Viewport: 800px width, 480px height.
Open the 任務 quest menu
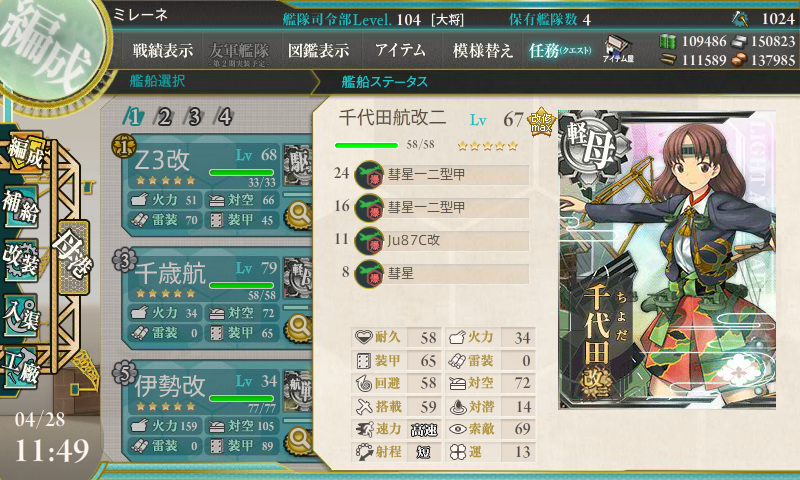pyautogui.click(x=560, y=50)
